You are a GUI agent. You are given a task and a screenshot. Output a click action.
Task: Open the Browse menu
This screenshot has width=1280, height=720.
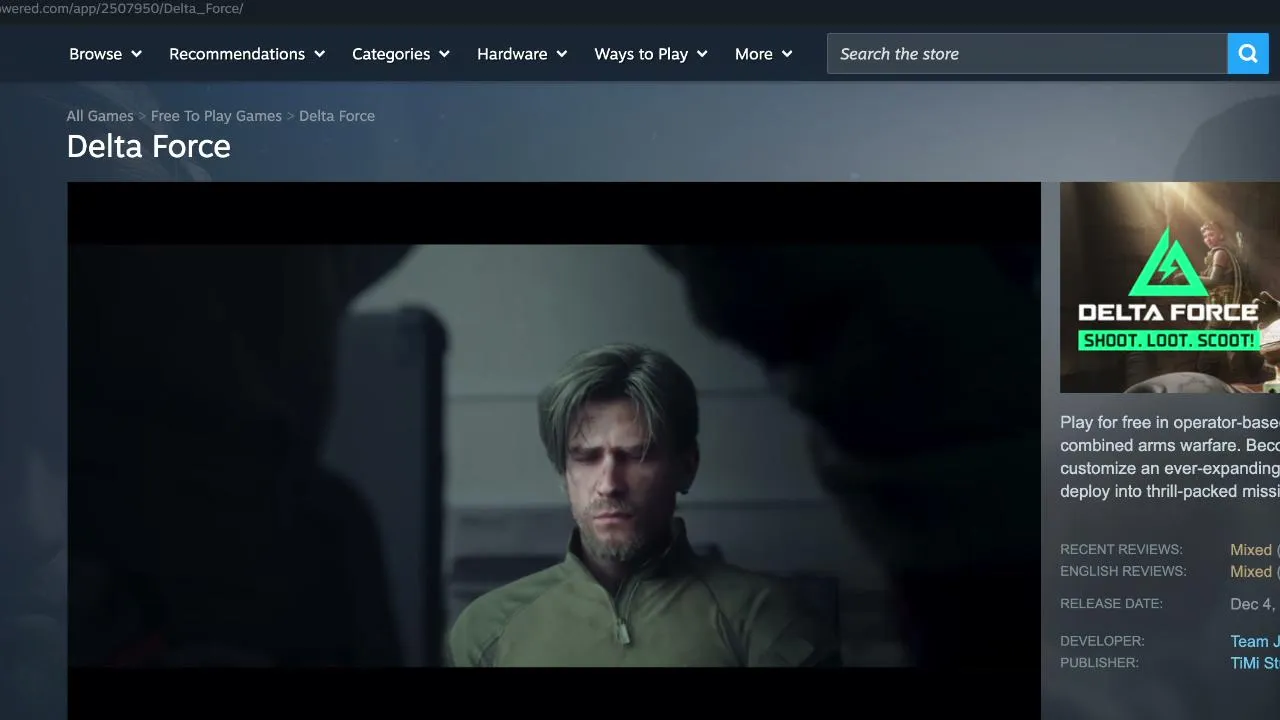pyautogui.click(x=105, y=54)
